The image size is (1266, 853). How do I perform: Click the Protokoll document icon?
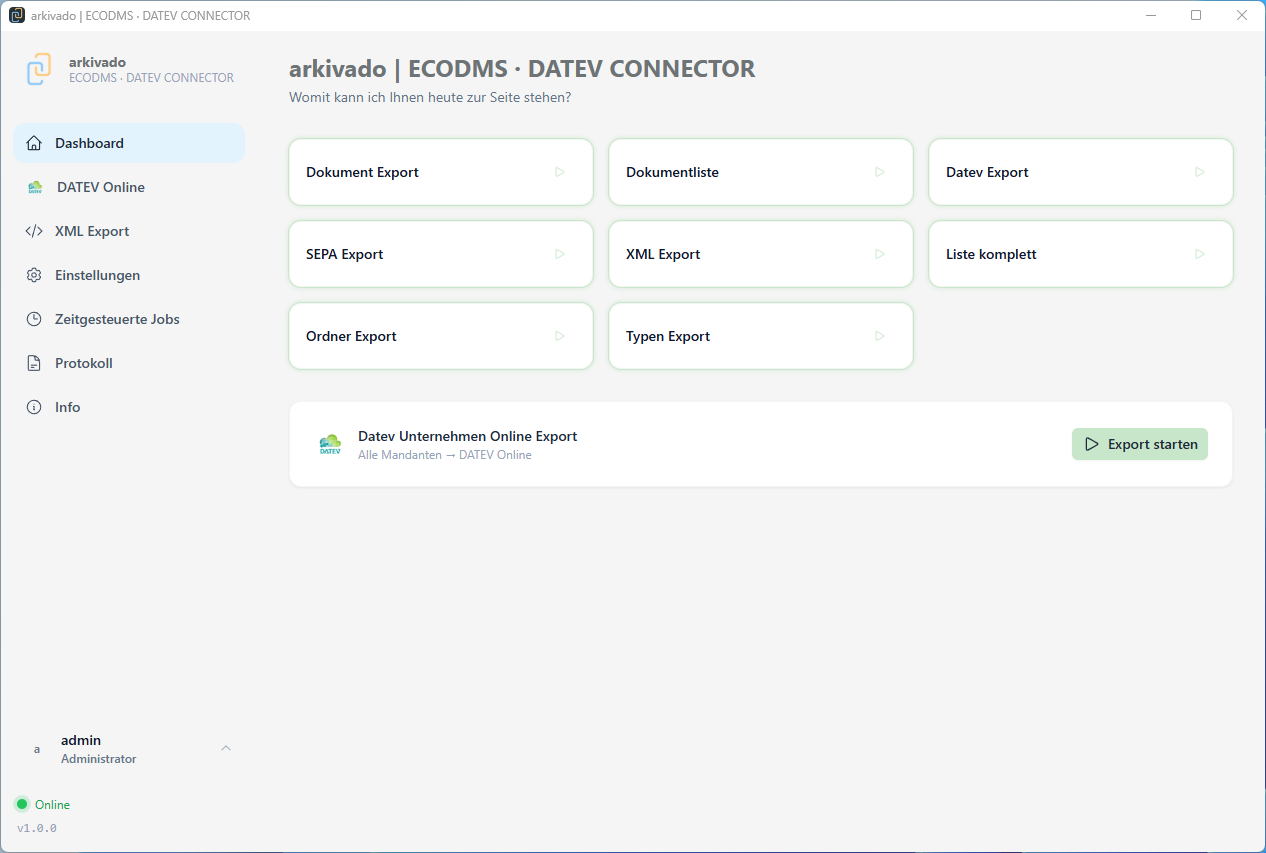click(34, 363)
